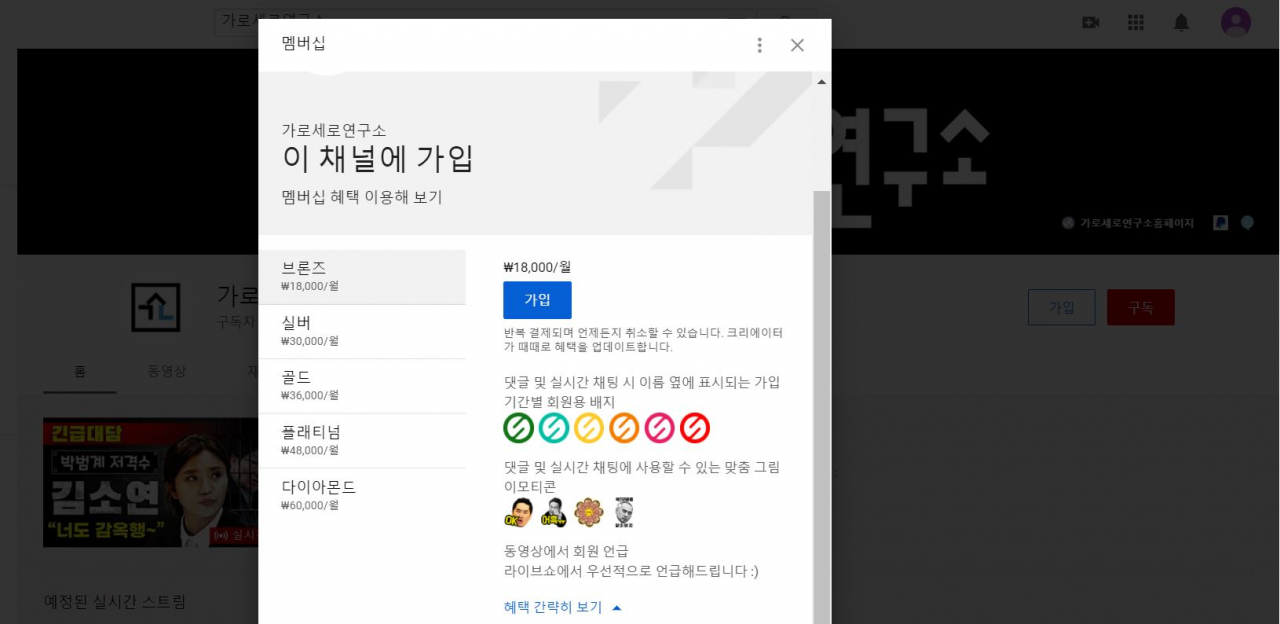Open the 김소연 live stream thumbnail
This screenshot has height=624, width=1280.
pos(150,482)
